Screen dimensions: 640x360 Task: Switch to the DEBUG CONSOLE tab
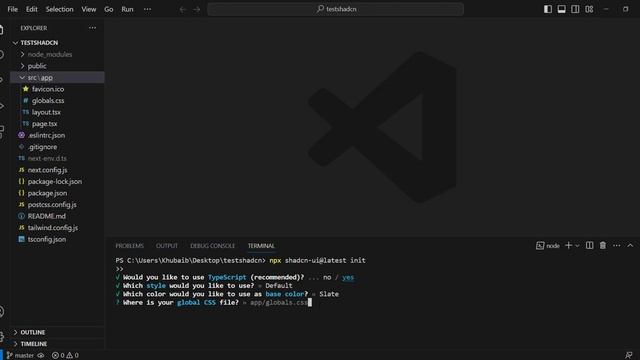tap(212, 246)
